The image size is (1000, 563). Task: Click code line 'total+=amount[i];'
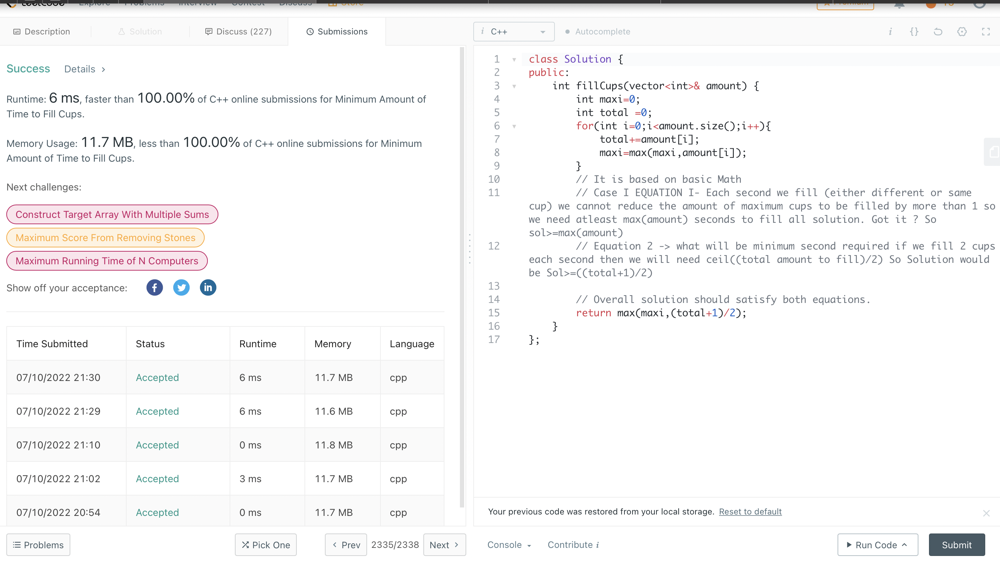tap(649, 140)
